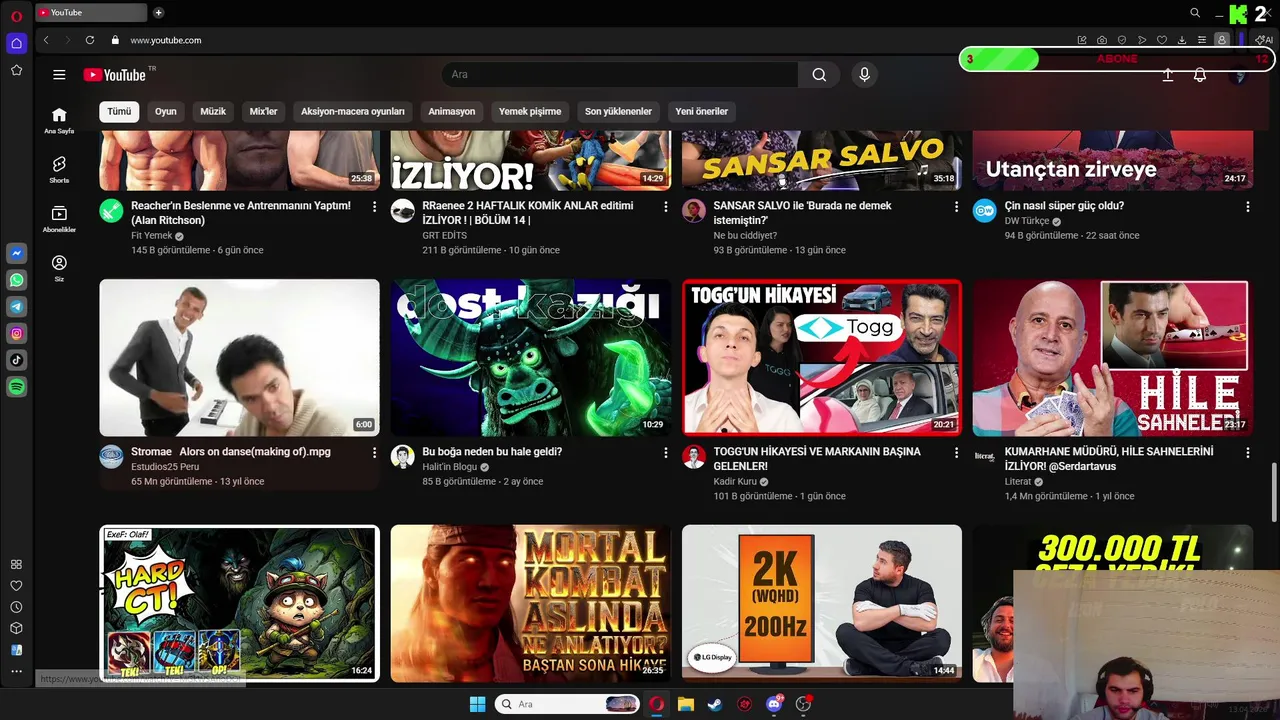Take a snapshot with the camera icon
This screenshot has height=720, width=1280.
click(1102, 40)
